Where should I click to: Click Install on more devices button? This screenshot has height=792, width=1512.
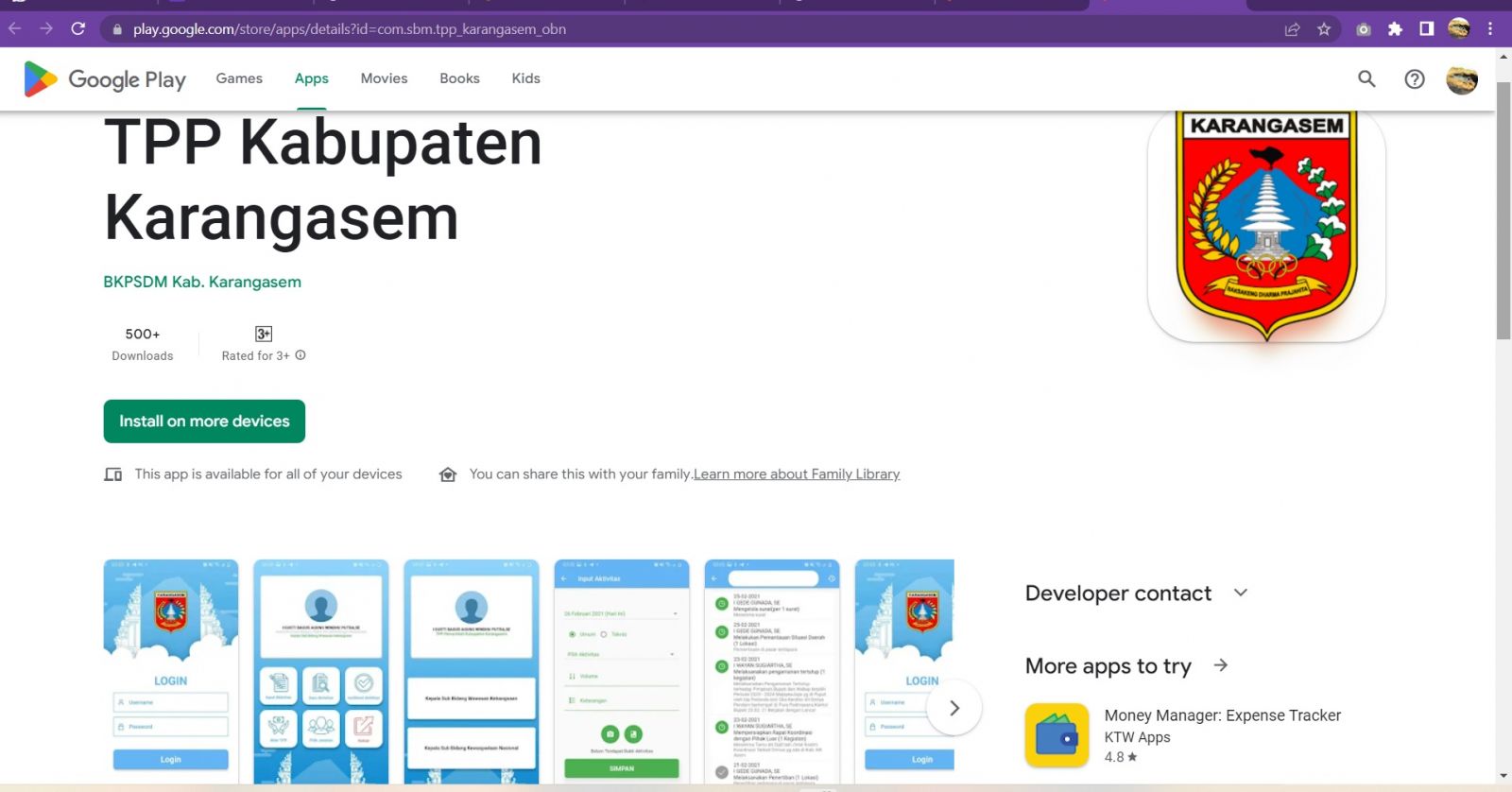pyautogui.click(x=204, y=422)
